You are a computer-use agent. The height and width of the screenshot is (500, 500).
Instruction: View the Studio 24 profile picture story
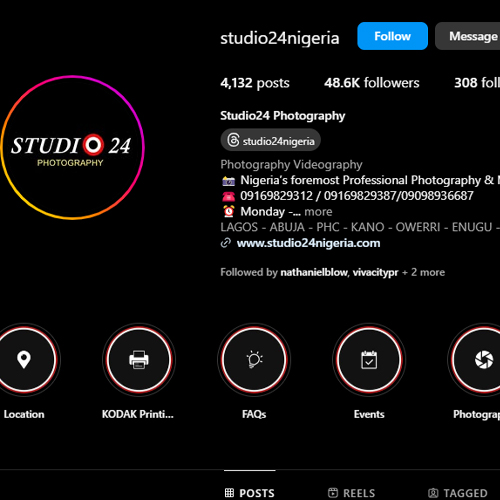click(x=72, y=147)
